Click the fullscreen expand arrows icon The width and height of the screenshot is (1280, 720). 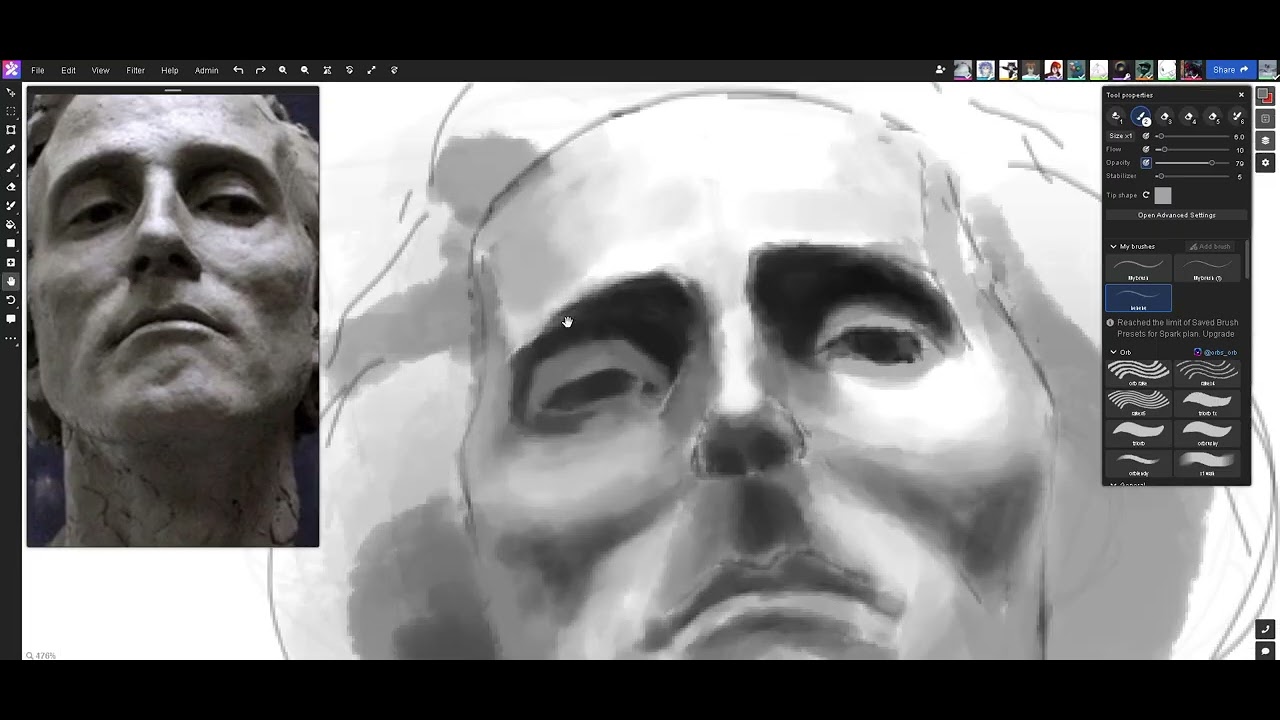(x=371, y=70)
